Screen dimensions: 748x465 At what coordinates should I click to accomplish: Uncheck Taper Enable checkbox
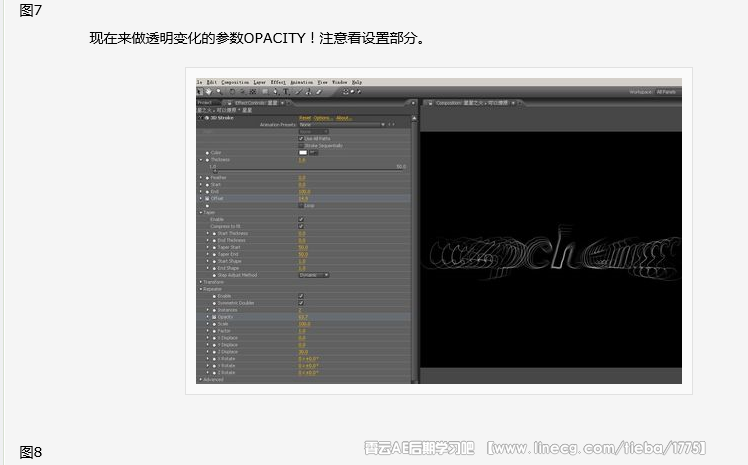point(301,219)
